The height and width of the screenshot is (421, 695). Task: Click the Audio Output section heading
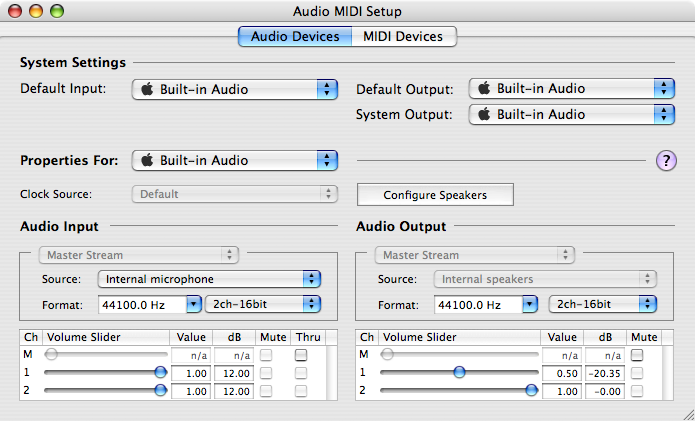(401, 226)
